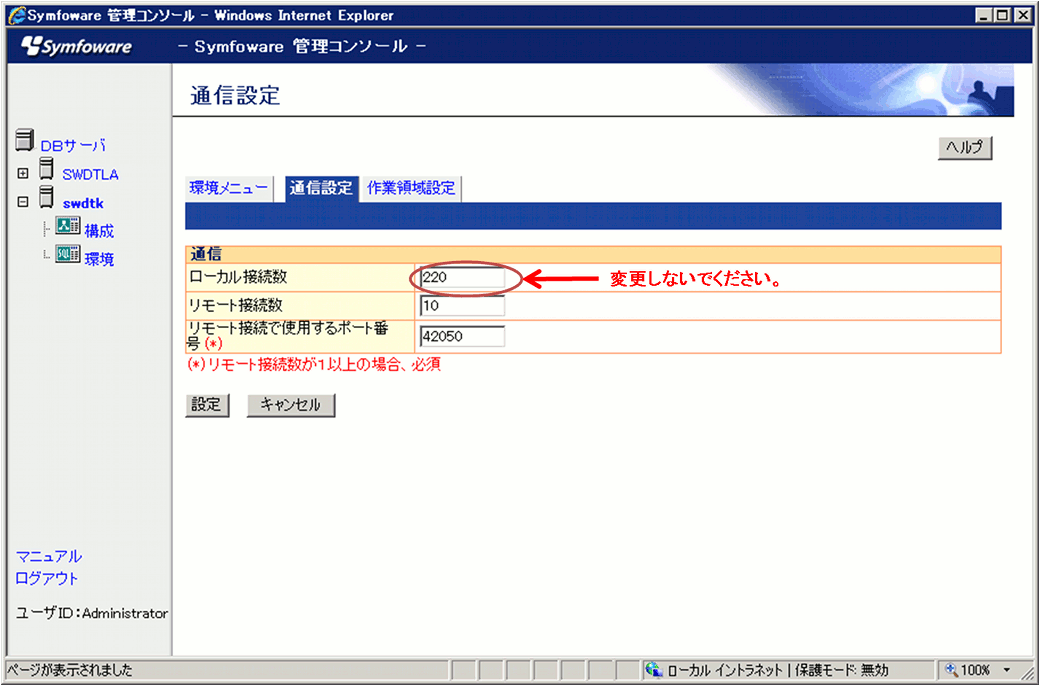Click the 構成 configuration icon
This screenshot has height=686, width=1040.
click(x=68, y=226)
